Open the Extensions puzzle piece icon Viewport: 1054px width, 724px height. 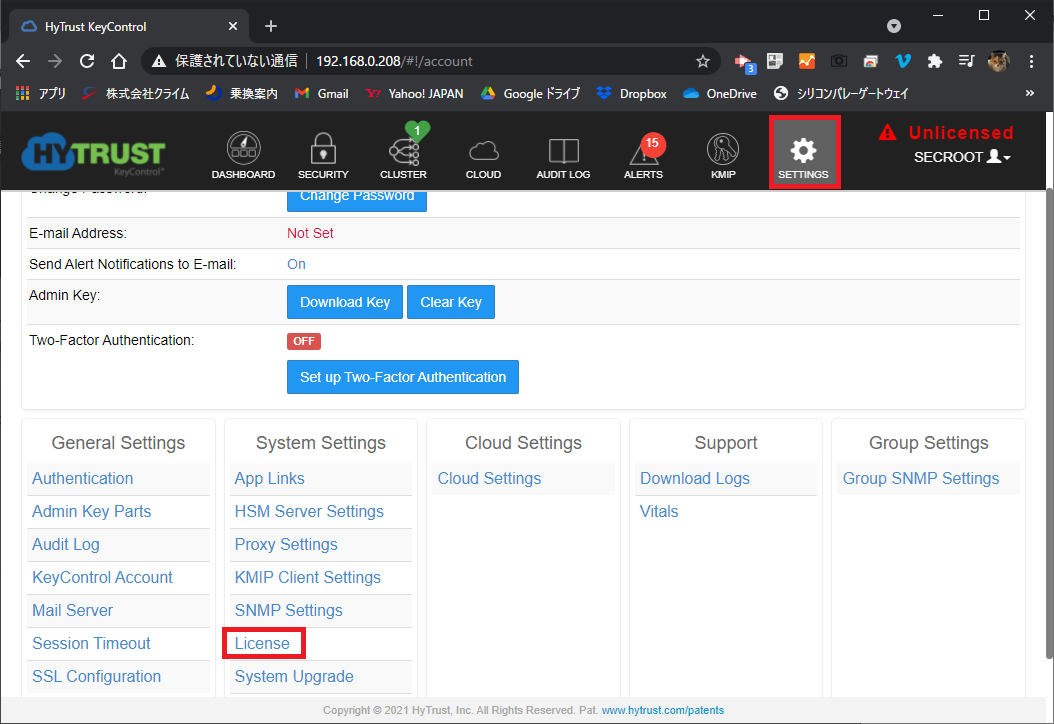[934, 61]
